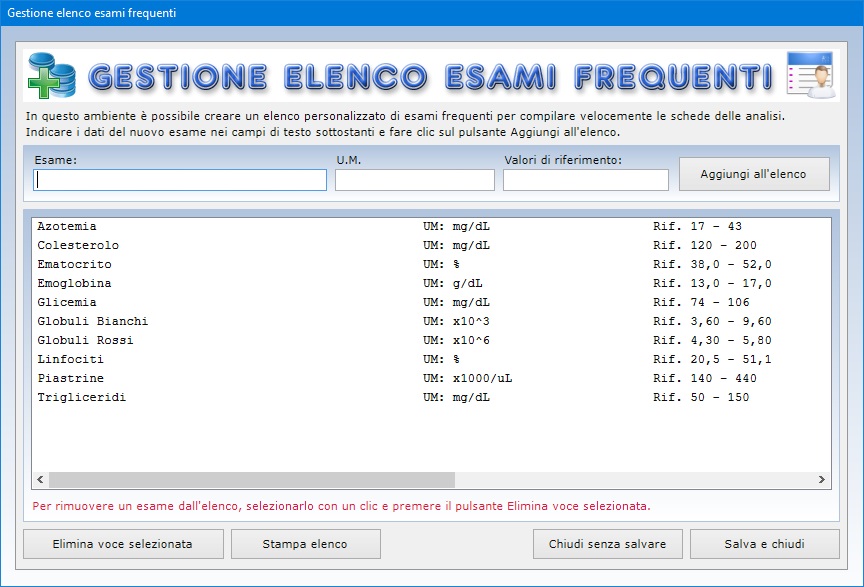Click the horizontal scrollbar right arrow

[x=822, y=480]
